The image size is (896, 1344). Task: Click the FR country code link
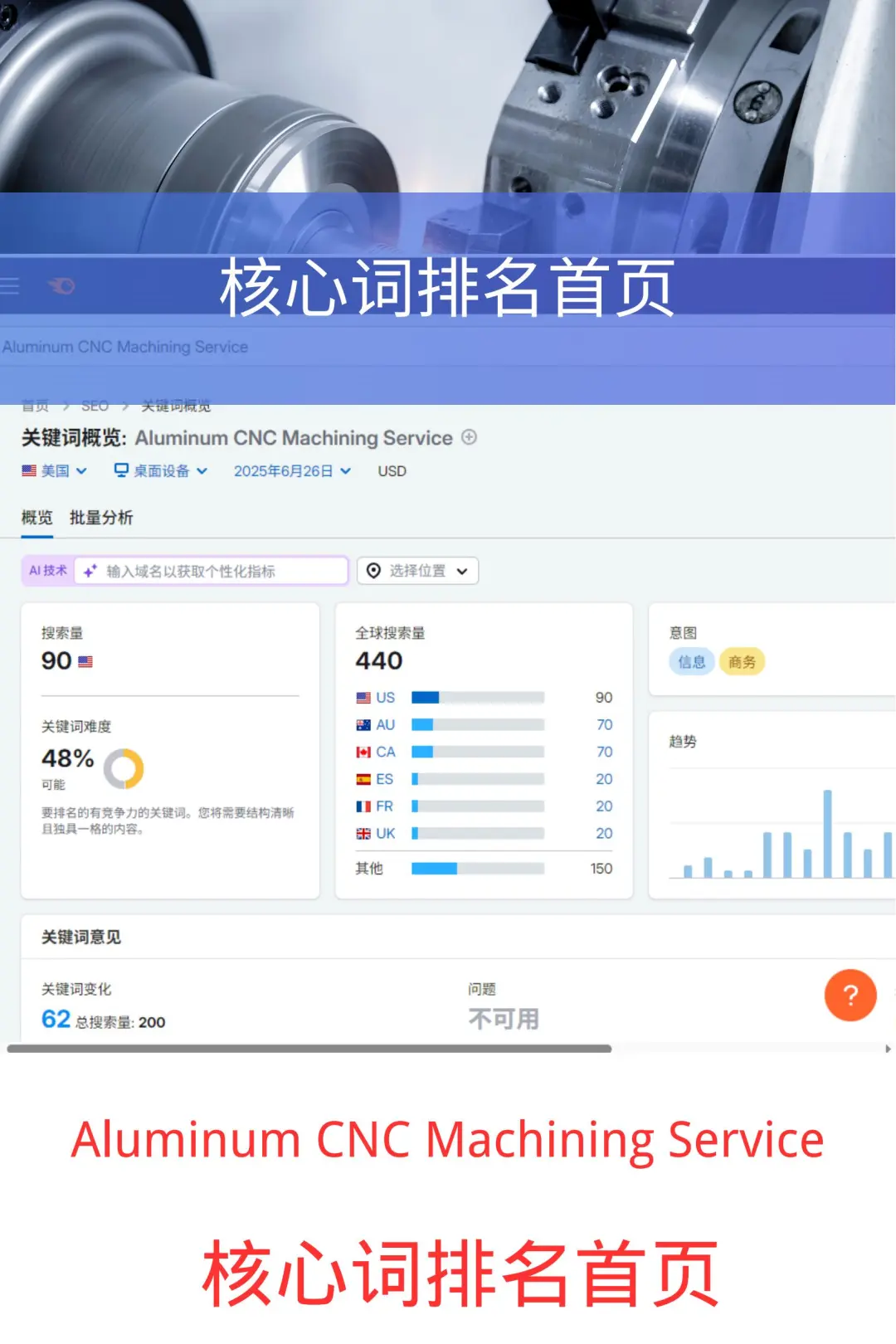[385, 806]
